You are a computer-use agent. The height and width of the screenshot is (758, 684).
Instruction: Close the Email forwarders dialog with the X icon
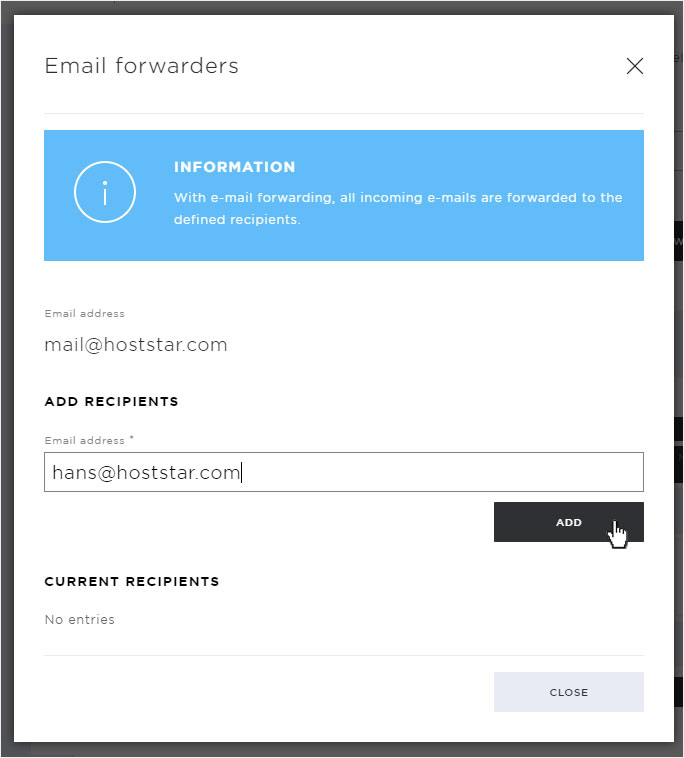pyautogui.click(x=635, y=66)
